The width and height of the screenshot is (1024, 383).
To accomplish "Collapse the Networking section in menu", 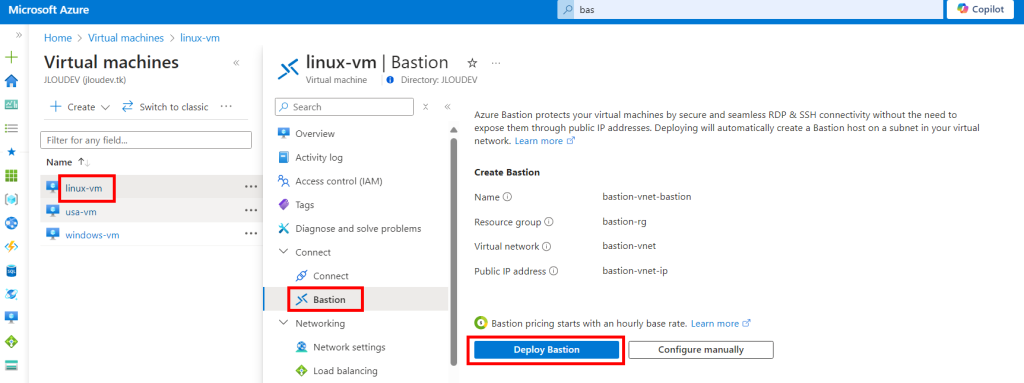I will click(x=283, y=324).
